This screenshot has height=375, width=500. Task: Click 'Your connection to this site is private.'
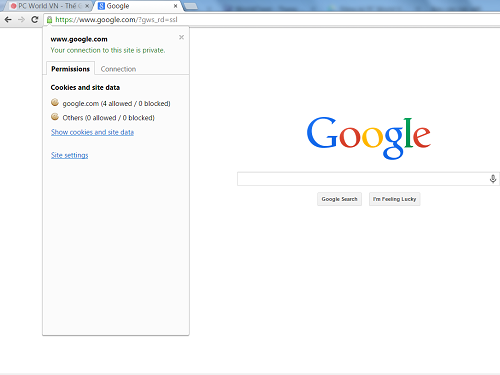click(x=108, y=50)
